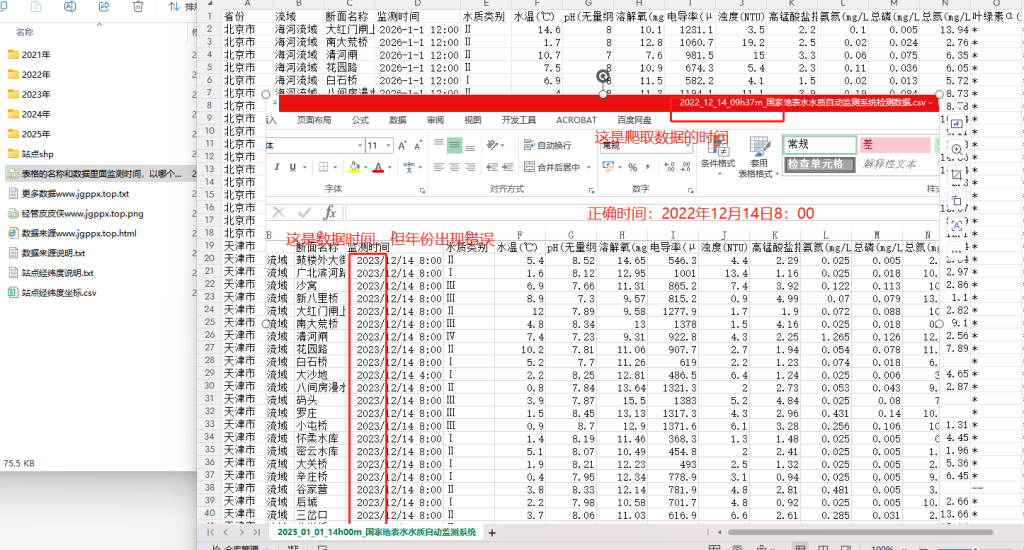Open the 2024年 folder
The image size is (1024, 550).
click(29, 114)
